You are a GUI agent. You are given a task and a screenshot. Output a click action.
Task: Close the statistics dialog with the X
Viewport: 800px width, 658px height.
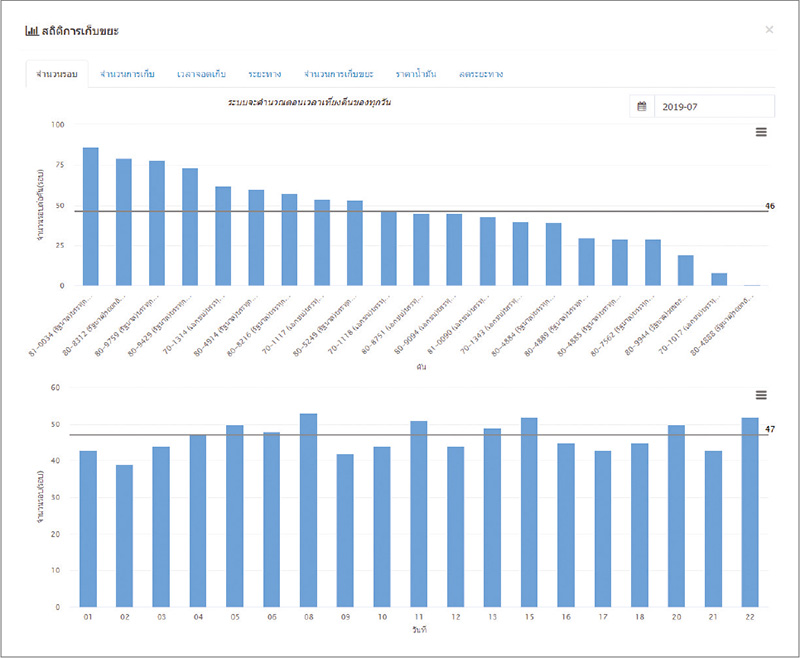pyautogui.click(x=769, y=30)
